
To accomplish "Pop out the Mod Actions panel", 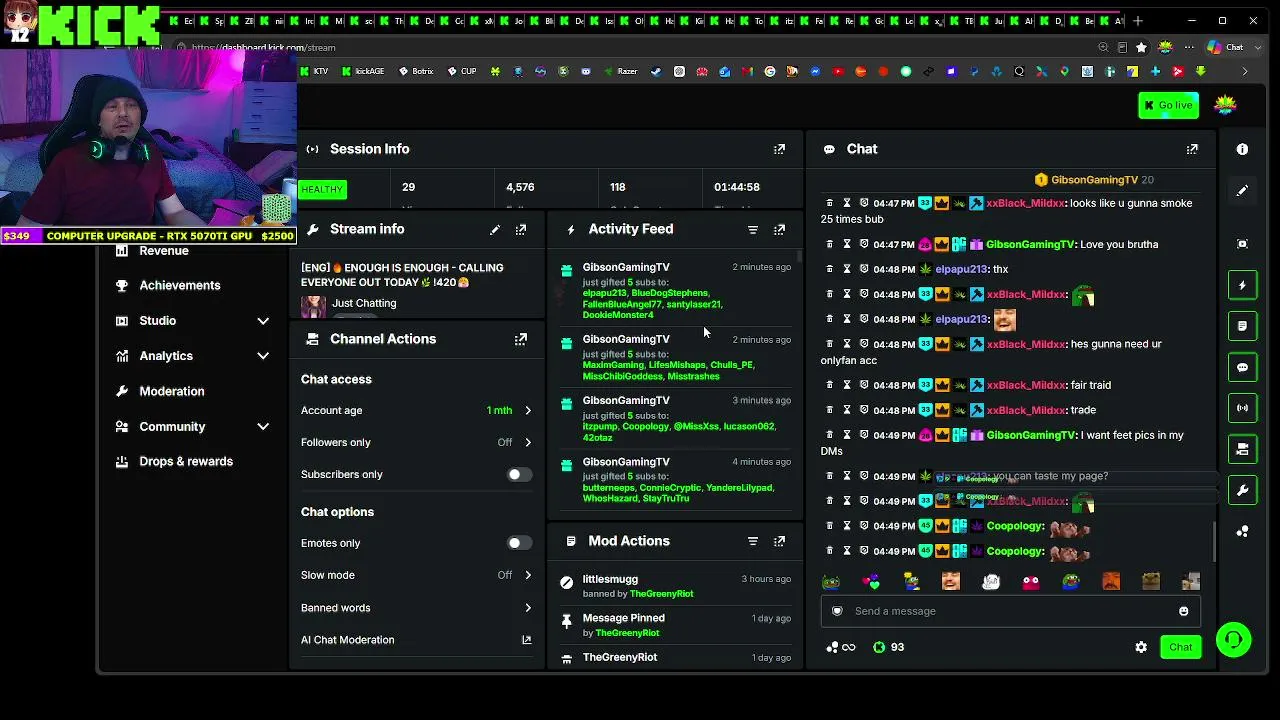I will (779, 542).
